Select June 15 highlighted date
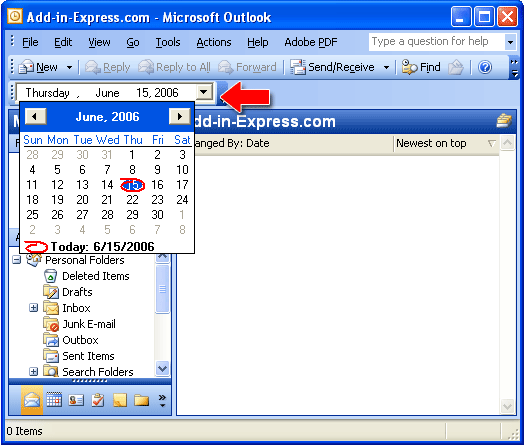 click(132, 185)
